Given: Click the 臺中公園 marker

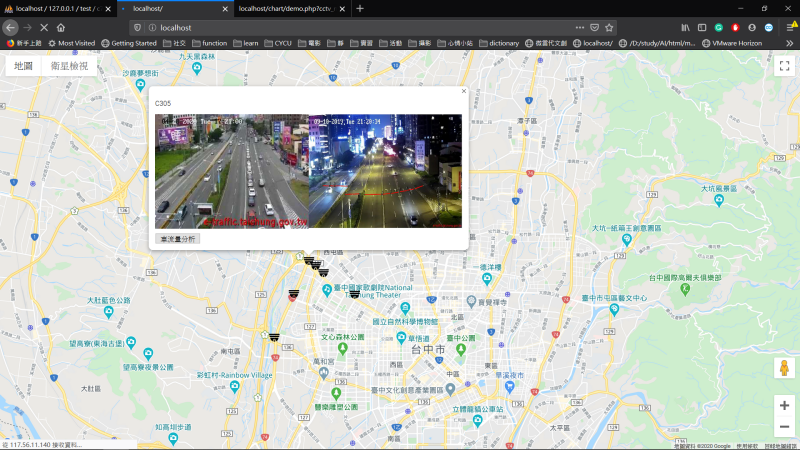Looking at the screenshot, I should (x=461, y=349).
